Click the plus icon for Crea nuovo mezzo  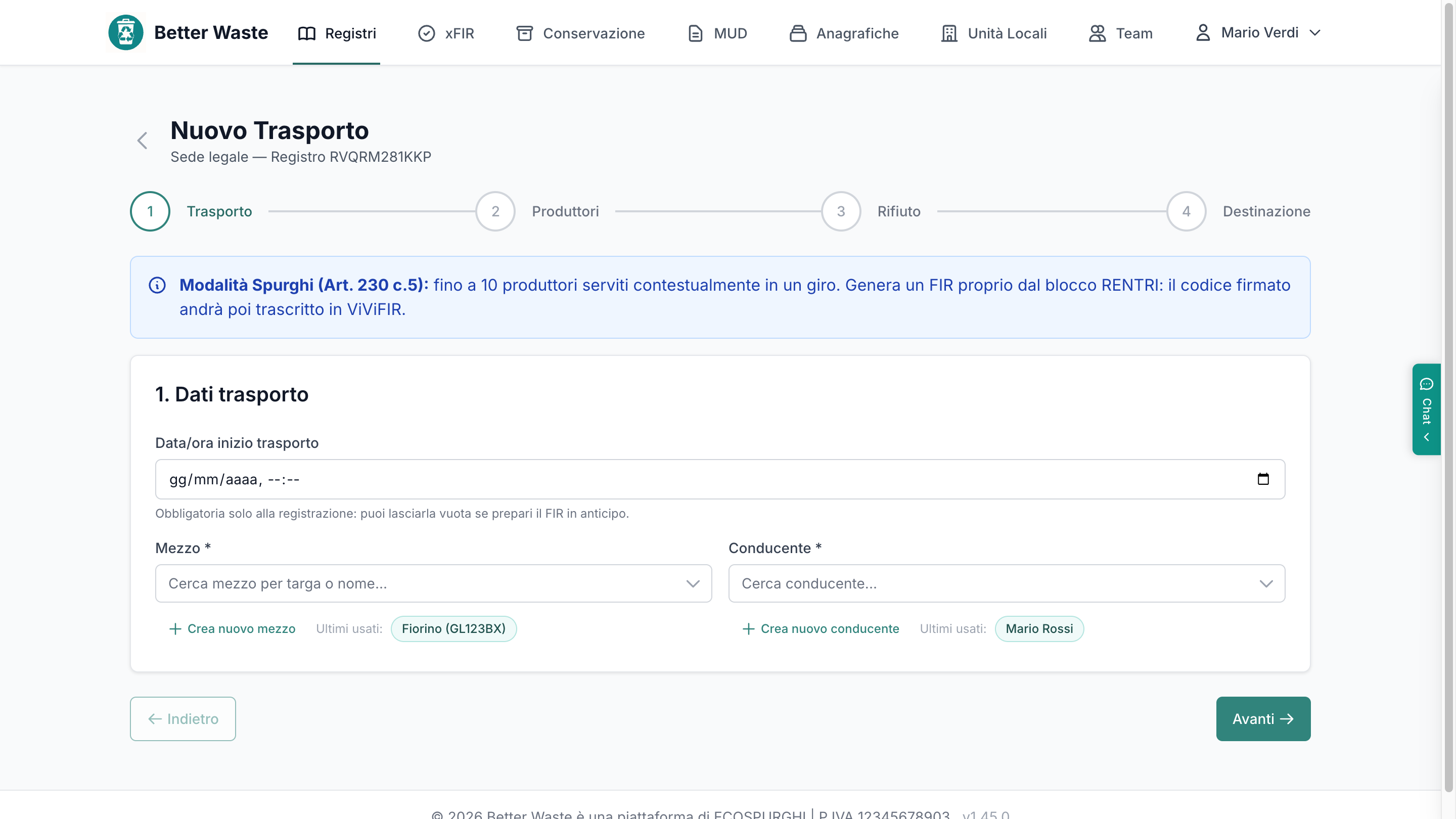175,629
